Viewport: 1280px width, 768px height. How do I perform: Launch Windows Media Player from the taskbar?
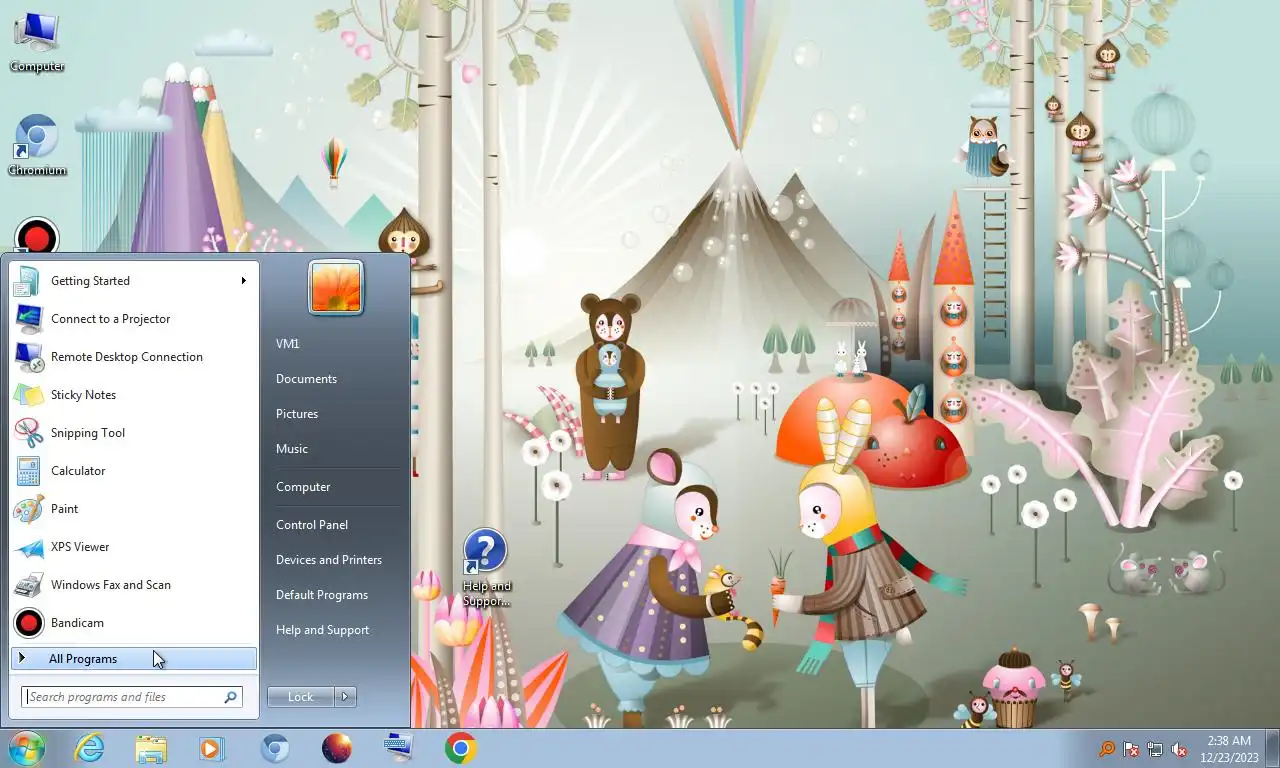(212, 748)
